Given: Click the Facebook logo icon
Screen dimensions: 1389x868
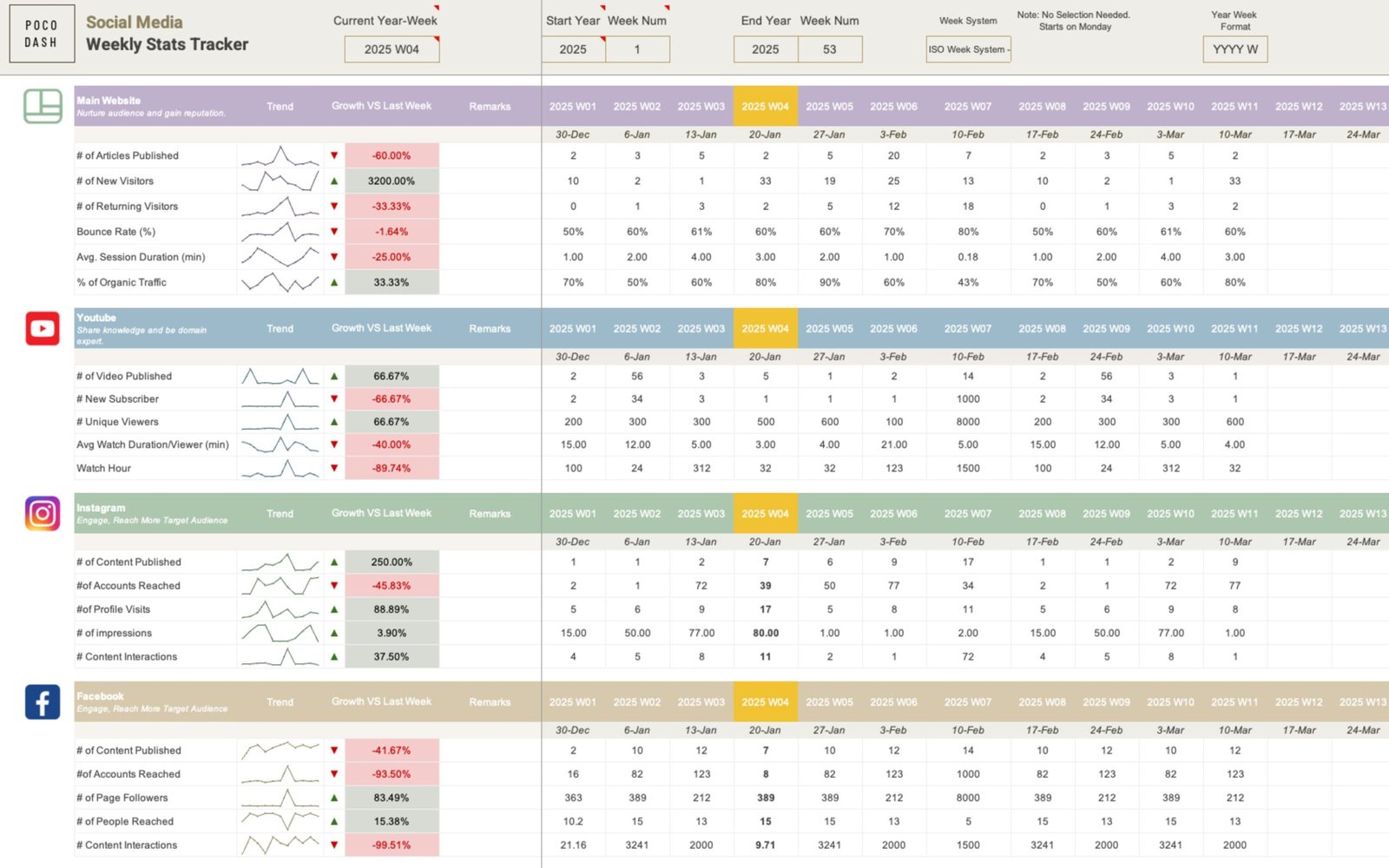Looking at the screenshot, I should 43,701.
